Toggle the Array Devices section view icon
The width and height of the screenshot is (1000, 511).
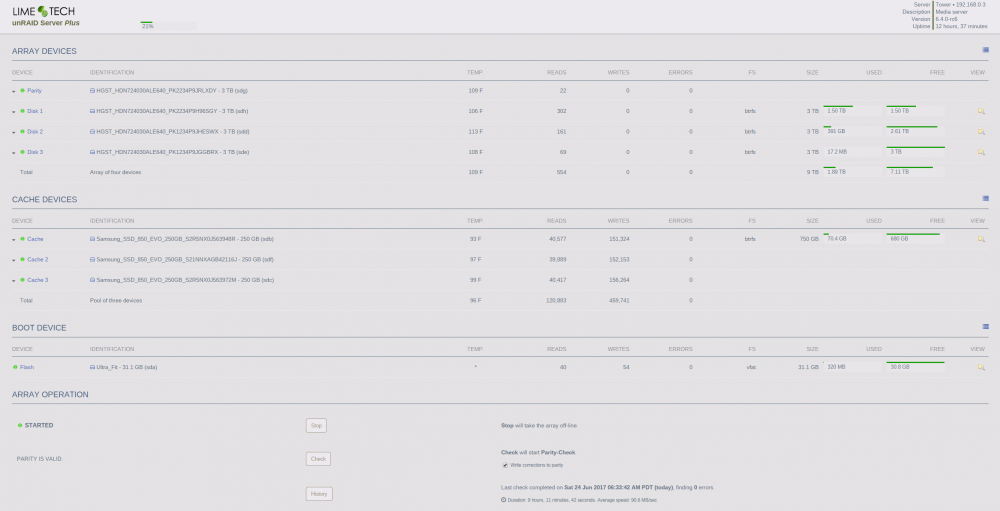tap(985, 50)
